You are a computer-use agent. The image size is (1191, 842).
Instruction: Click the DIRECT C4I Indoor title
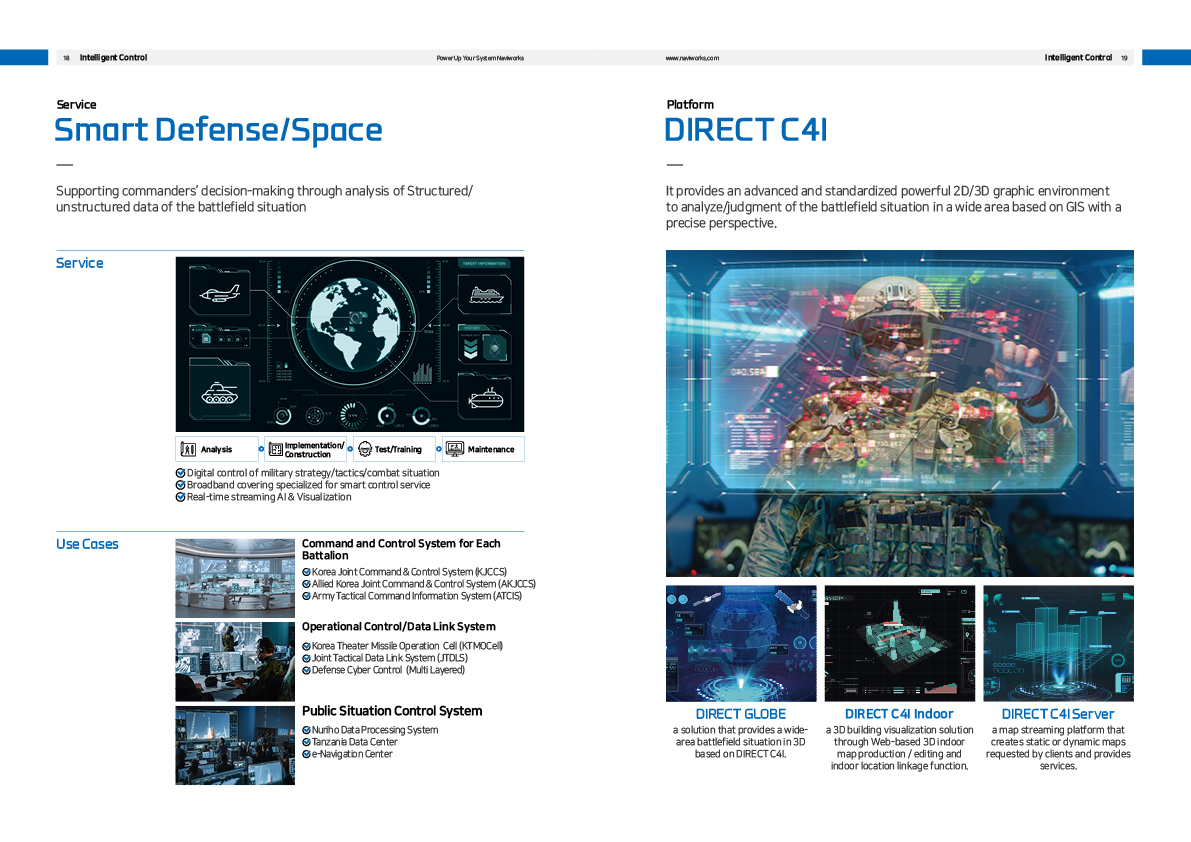point(899,714)
